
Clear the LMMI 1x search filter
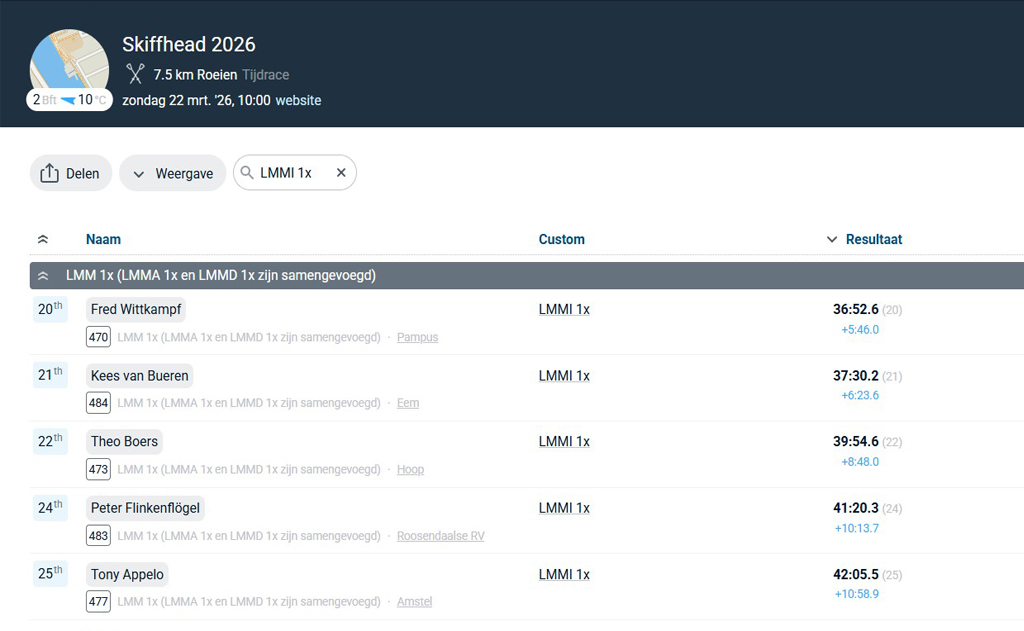(x=340, y=173)
